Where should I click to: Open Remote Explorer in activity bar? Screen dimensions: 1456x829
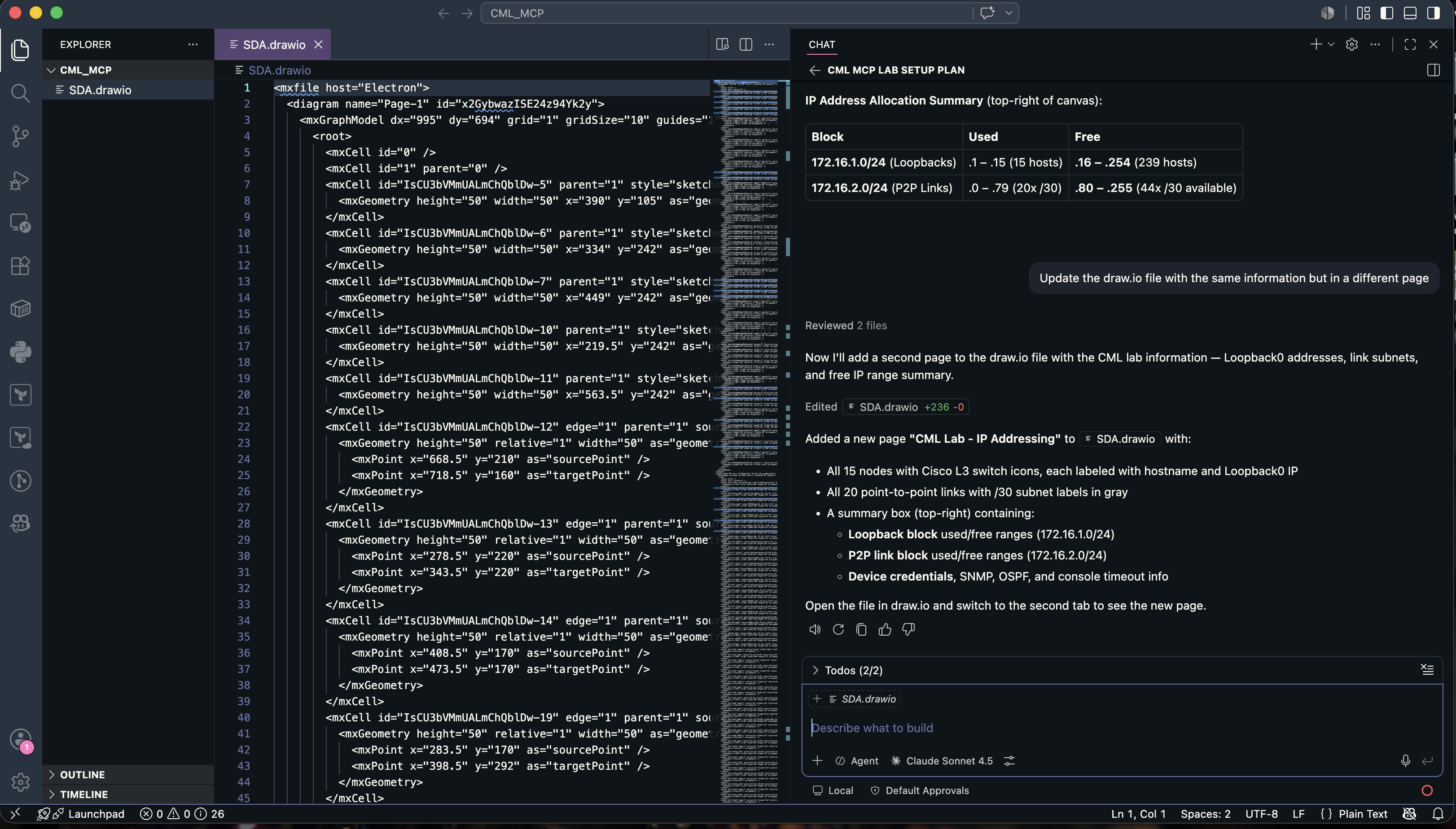21,223
